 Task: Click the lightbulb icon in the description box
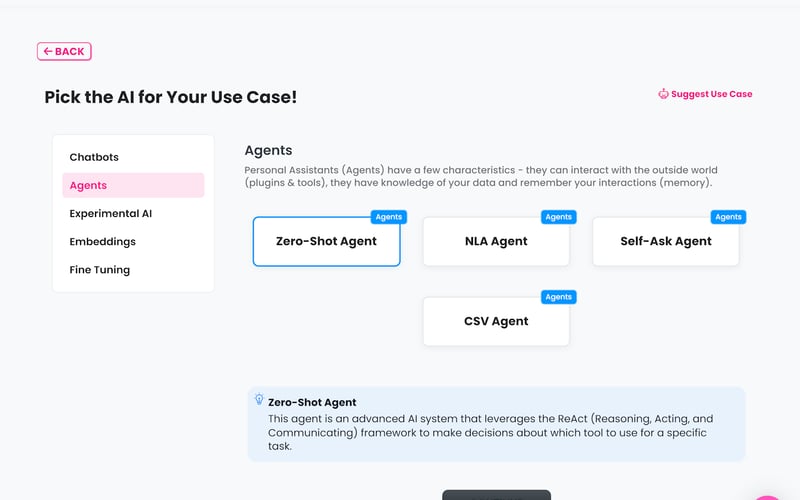click(x=259, y=399)
